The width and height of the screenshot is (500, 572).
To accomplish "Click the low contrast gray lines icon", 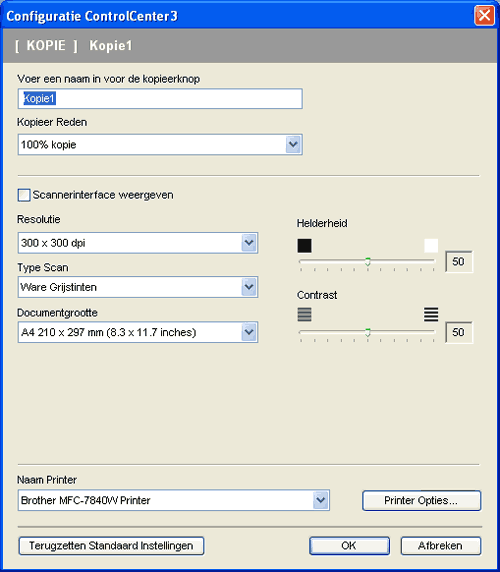I will (x=305, y=314).
